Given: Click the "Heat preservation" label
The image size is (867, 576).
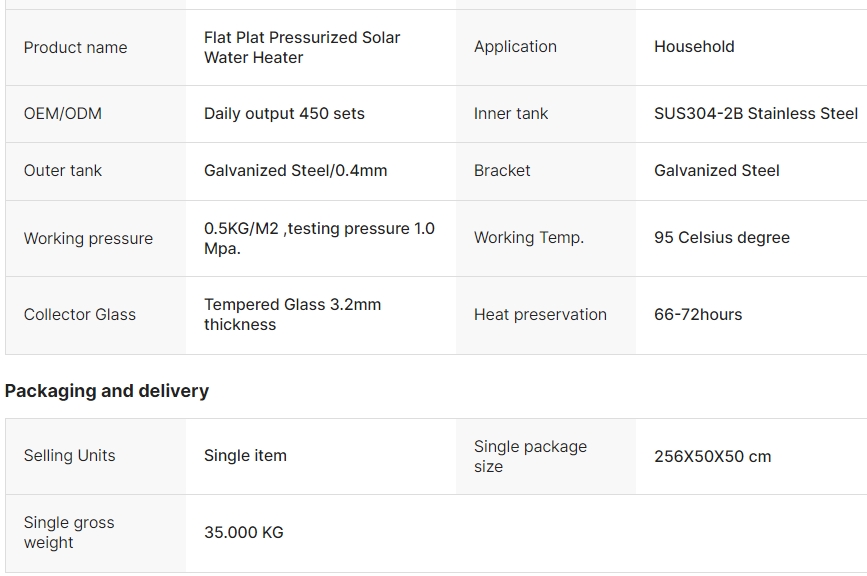Looking at the screenshot, I should (x=540, y=315).
